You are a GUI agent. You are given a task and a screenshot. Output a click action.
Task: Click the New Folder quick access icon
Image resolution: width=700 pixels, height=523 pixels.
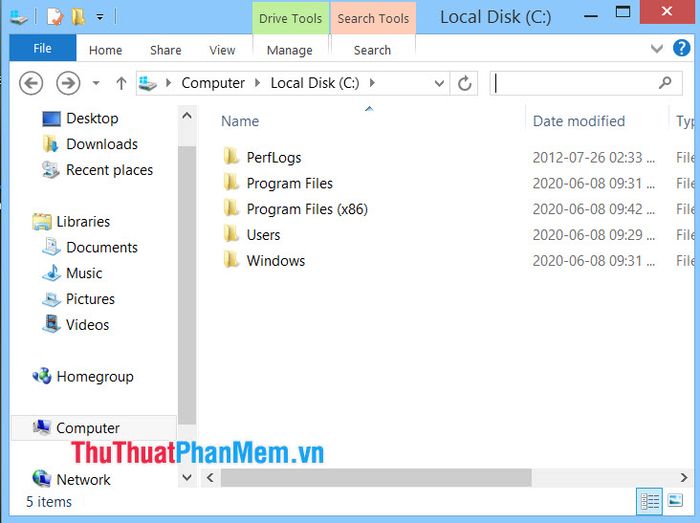77,17
